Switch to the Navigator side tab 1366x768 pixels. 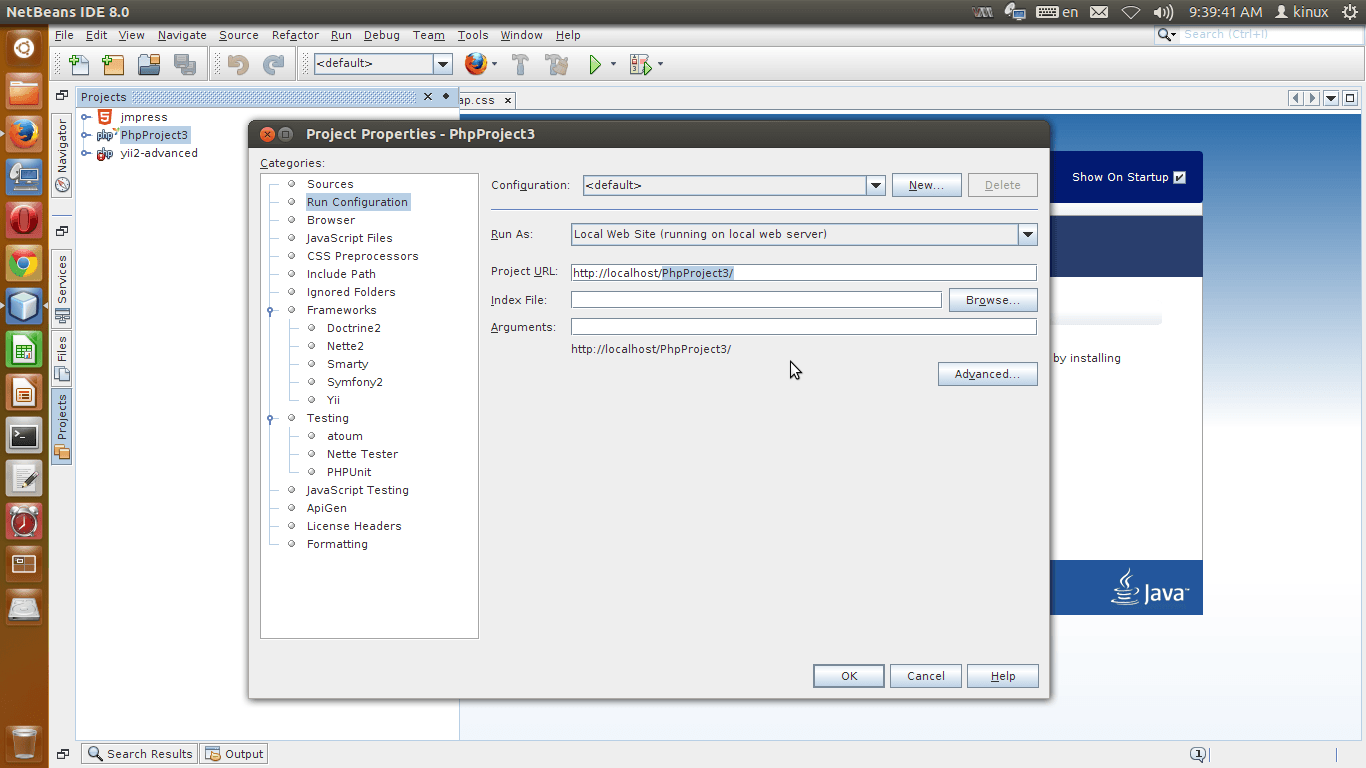pyautogui.click(x=61, y=156)
